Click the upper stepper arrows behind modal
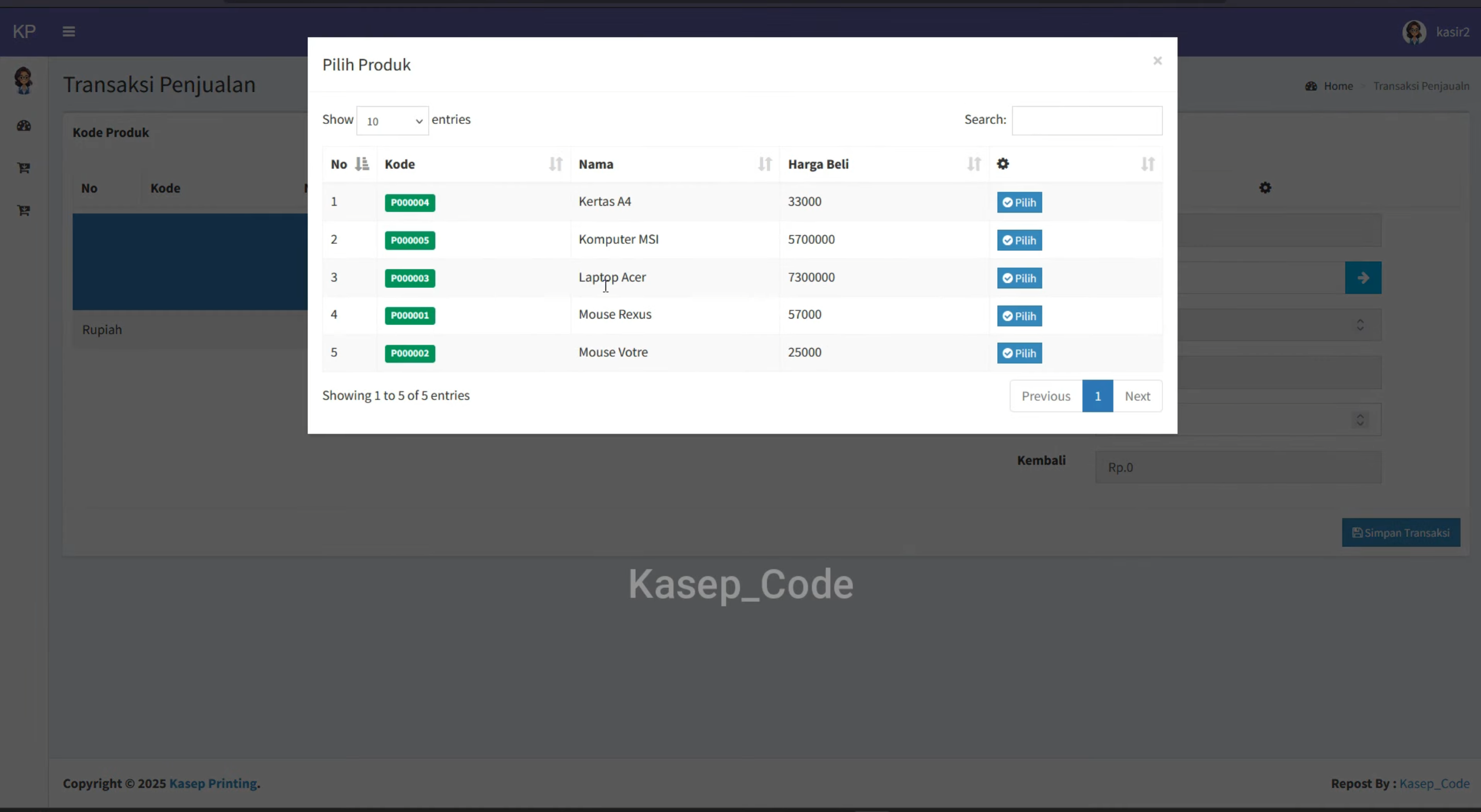The height and width of the screenshot is (812, 1481). click(x=1360, y=324)
